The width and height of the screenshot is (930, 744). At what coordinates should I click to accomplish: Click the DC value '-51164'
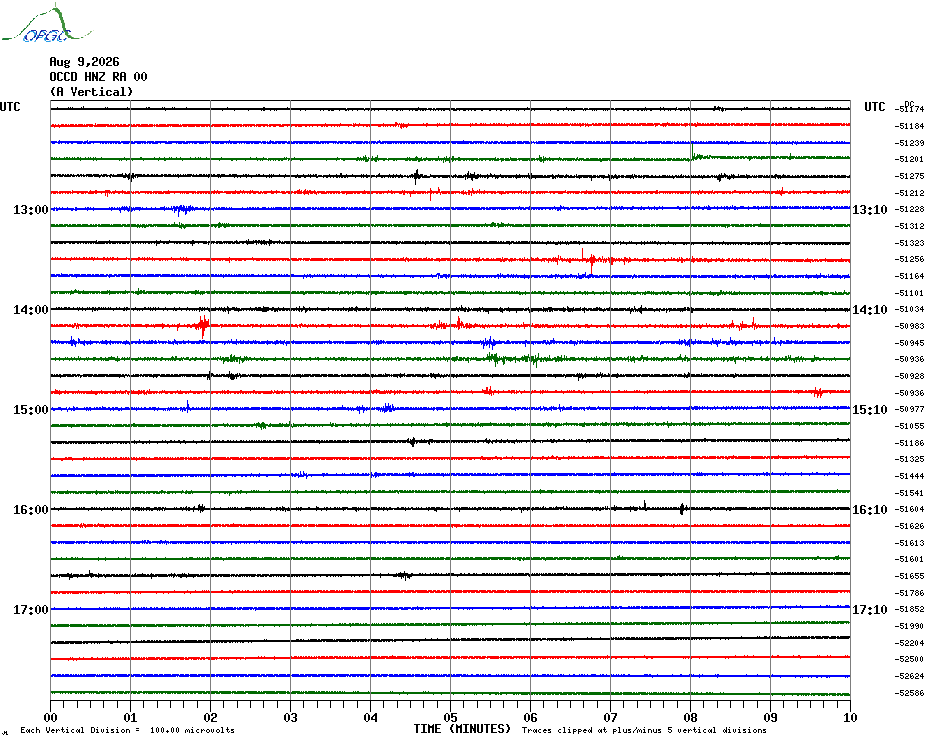point(910,276)
